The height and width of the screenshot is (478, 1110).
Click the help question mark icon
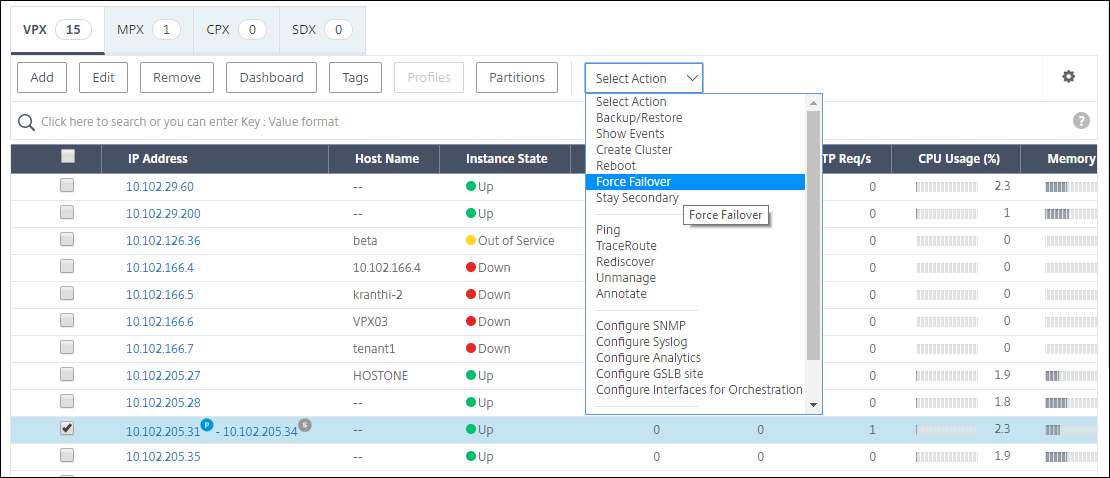point(1081,120)
